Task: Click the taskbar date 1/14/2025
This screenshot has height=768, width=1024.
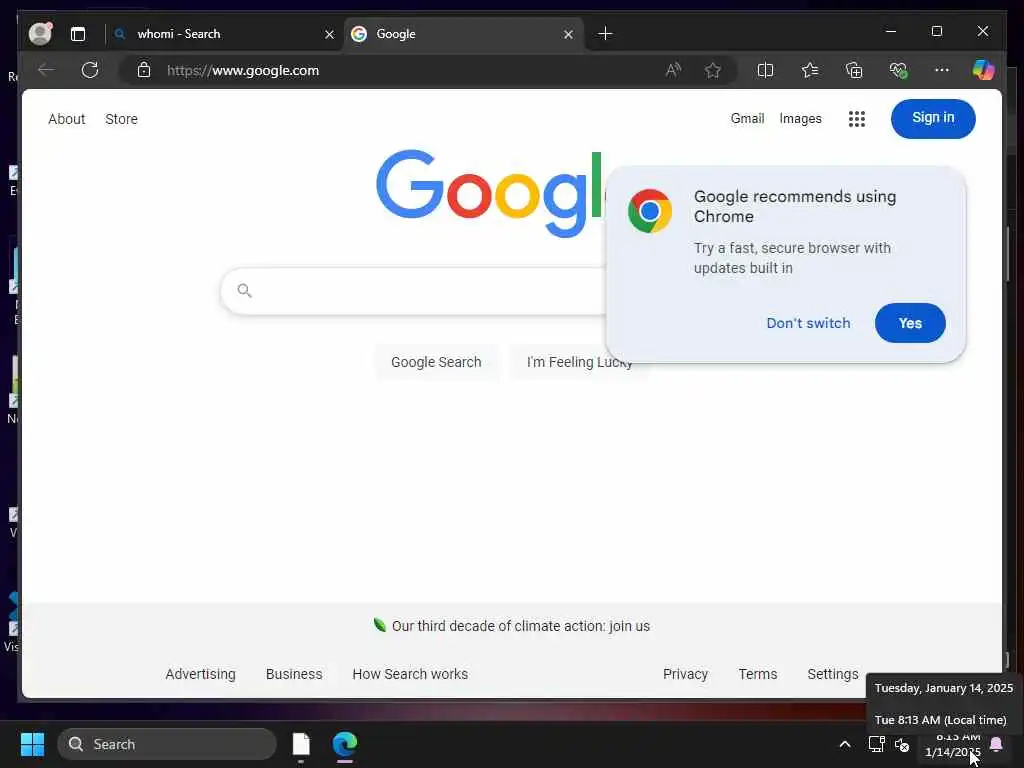Action: tap(952, 752)
